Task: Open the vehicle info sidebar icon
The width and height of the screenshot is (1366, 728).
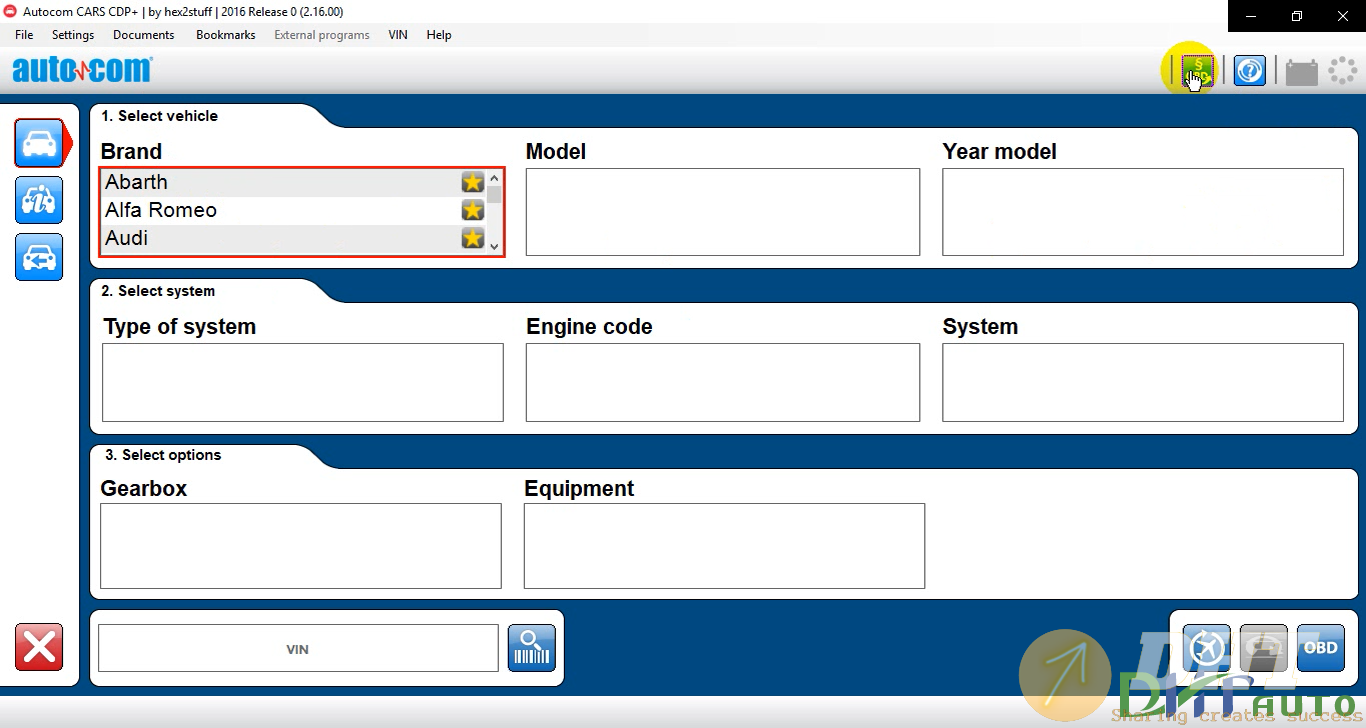Action: click(x=39, y=200)
